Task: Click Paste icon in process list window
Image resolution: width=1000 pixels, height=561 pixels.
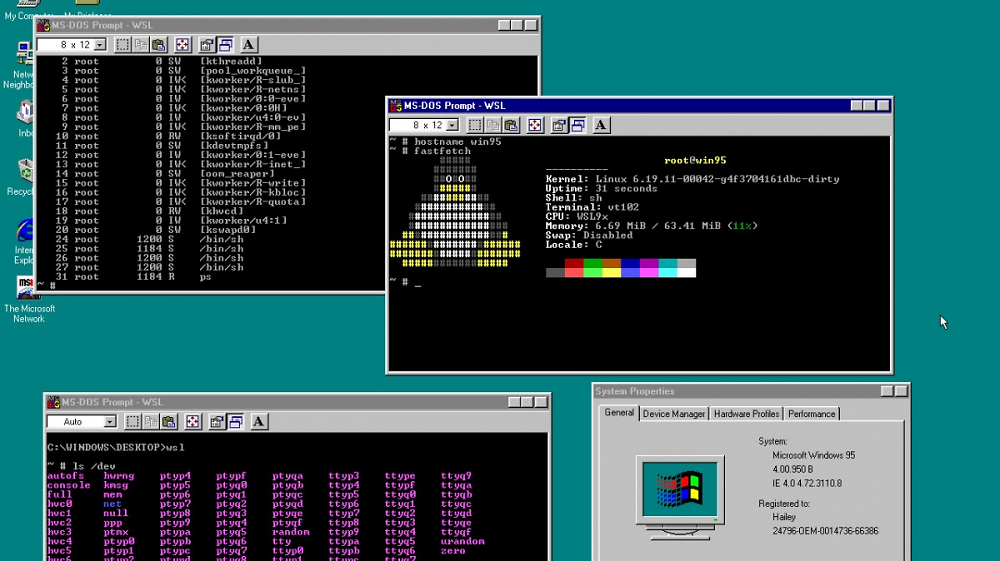Action: click(158, 45)
